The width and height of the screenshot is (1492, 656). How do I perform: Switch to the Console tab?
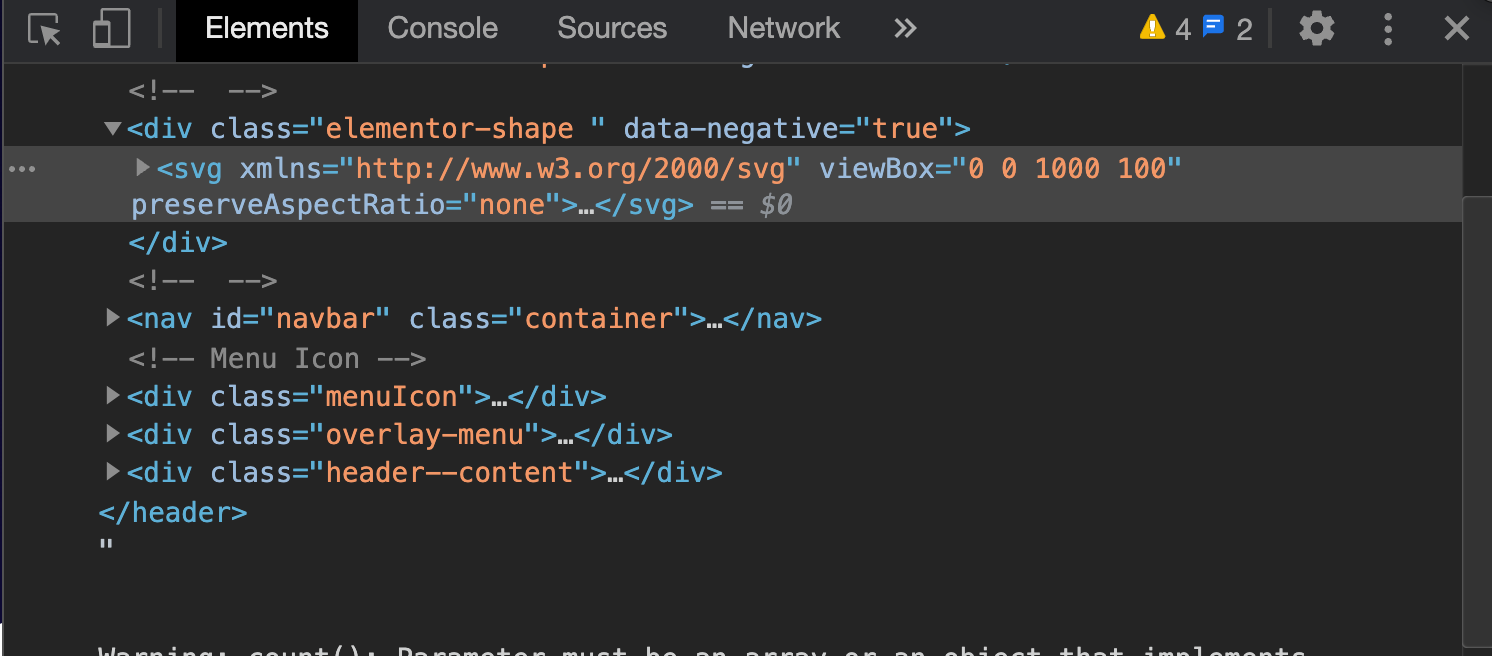click(442, 29)
